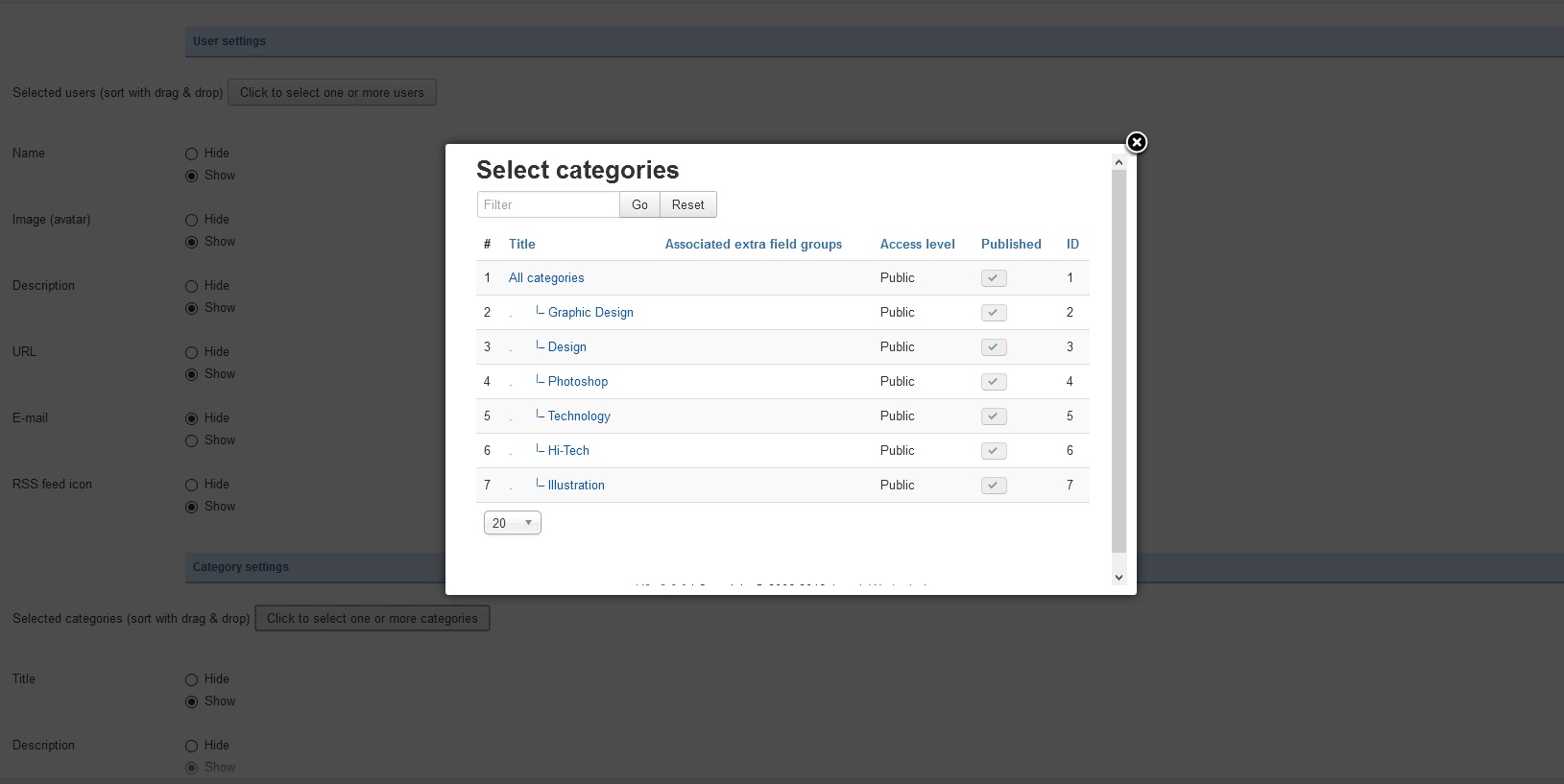This screenshot has height=784, width=1564.
Task: Choose the Technology category link
Action: click(x=578, y=416)
